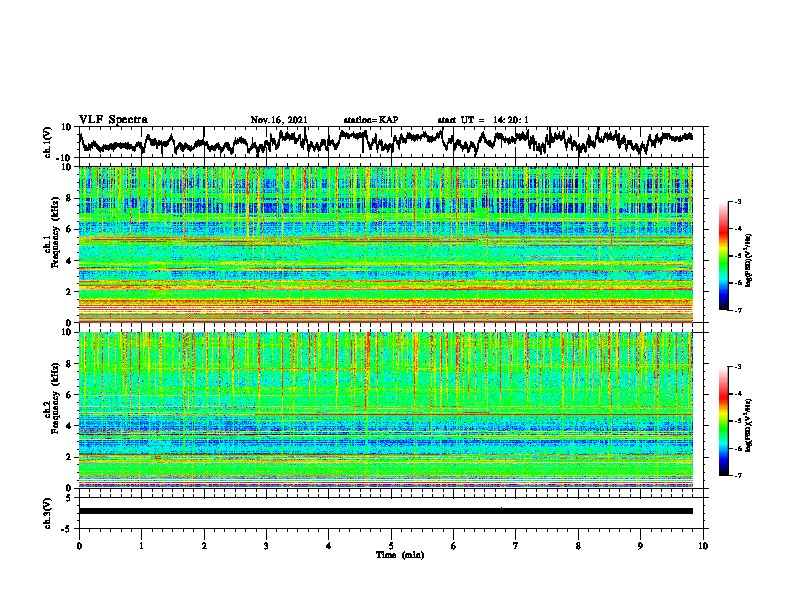Click the ch.2 colorbar '-3' value
Screen dimensions: 792x612
coord(738,367)
